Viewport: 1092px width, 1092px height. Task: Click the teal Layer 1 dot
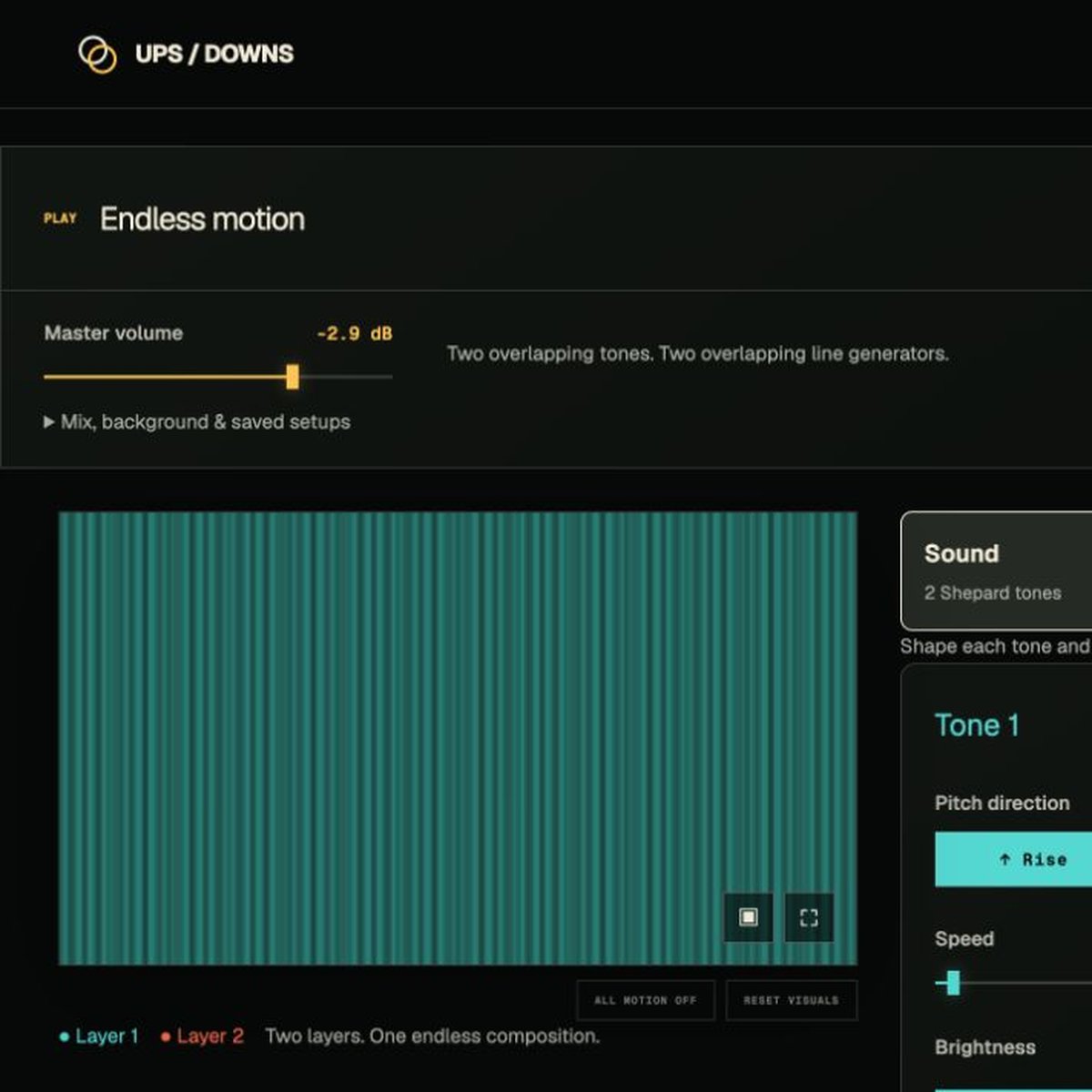[x=65, y=1036]
